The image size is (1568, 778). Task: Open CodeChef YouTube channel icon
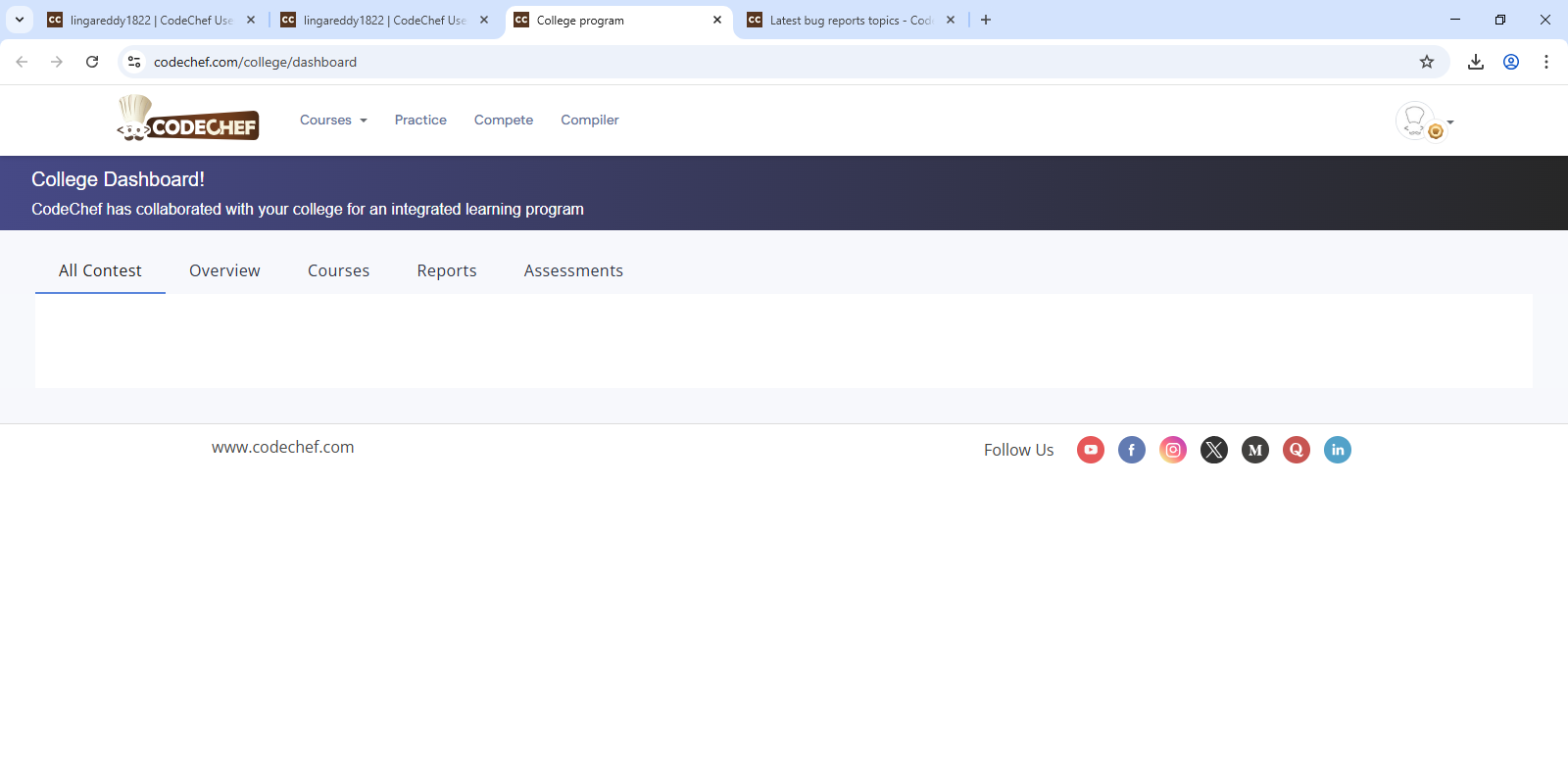point(1091,450)
